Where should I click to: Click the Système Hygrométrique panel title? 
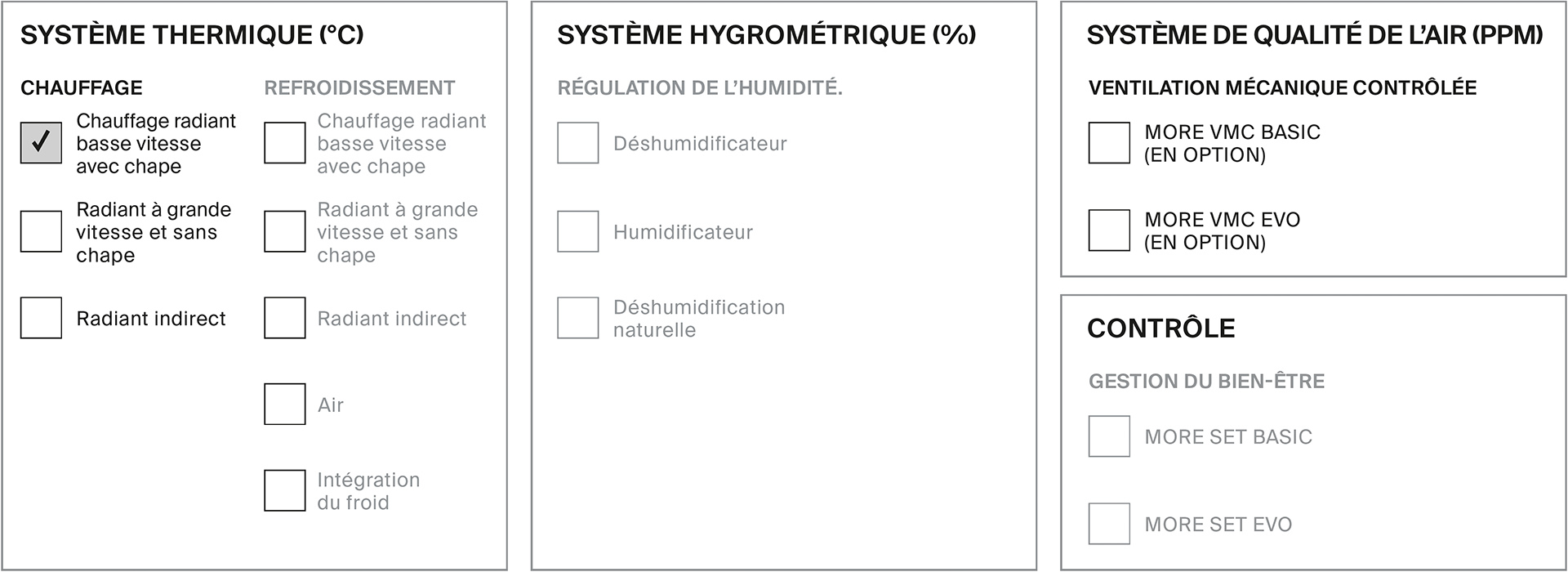767,35
